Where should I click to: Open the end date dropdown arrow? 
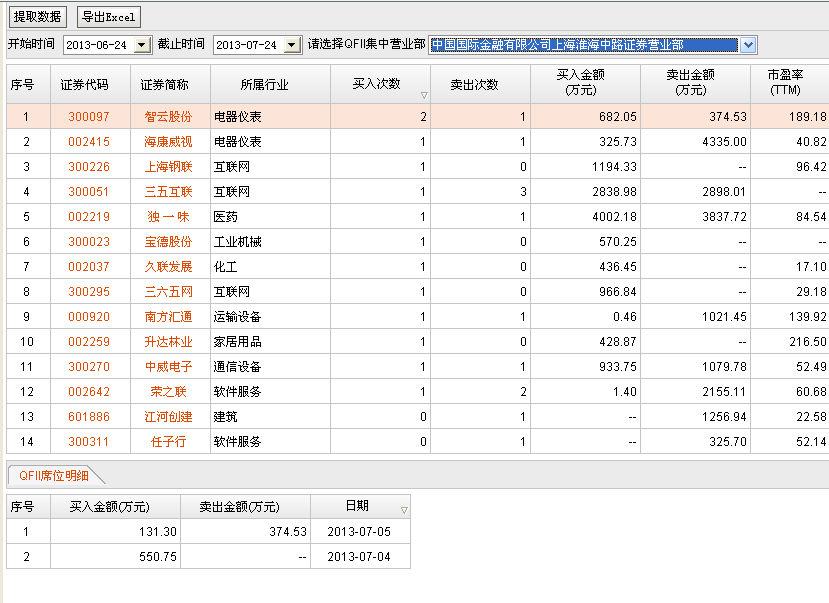click(x=291, y=45)
